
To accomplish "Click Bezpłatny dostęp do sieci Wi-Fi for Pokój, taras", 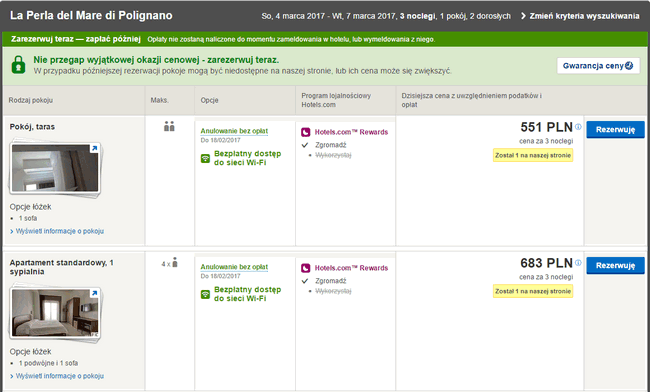I will point(247,158).
